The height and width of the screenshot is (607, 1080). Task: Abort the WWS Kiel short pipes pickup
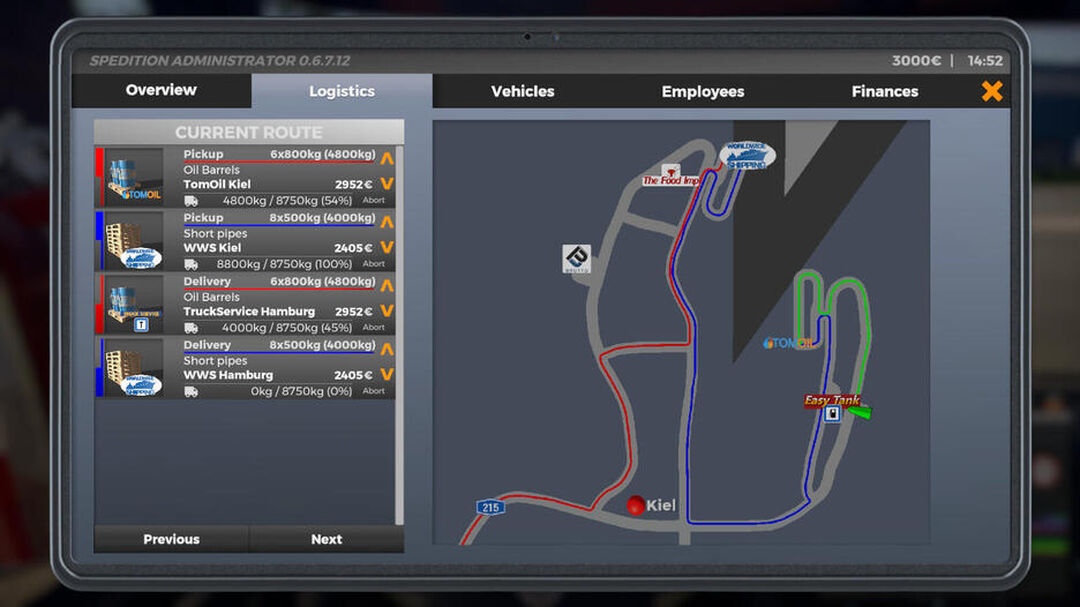(x=373, y=264)
